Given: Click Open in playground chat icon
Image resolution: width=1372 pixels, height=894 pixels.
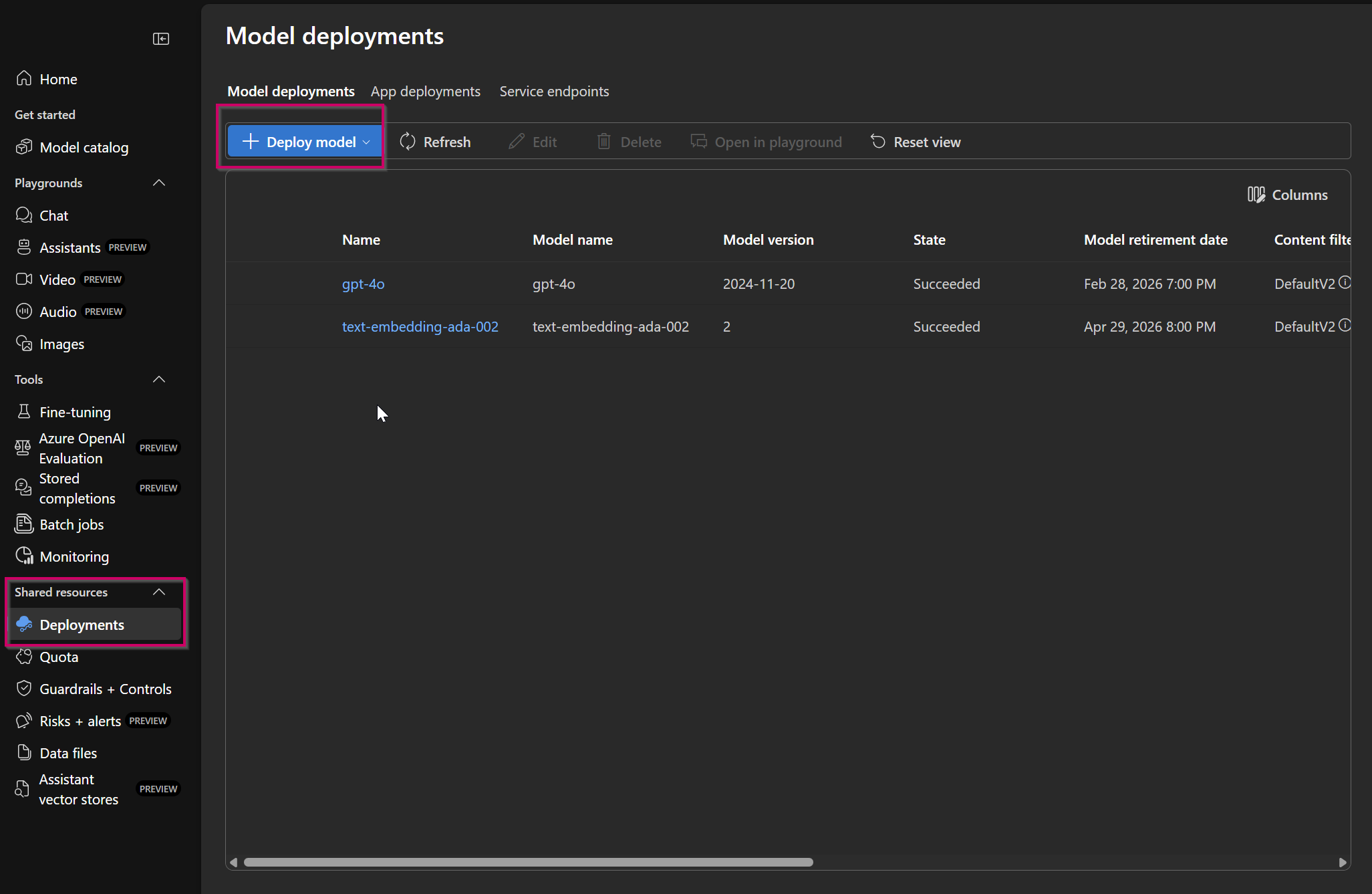Looking at the screenshot, I should pyautogui.click(x=699, y=141).
